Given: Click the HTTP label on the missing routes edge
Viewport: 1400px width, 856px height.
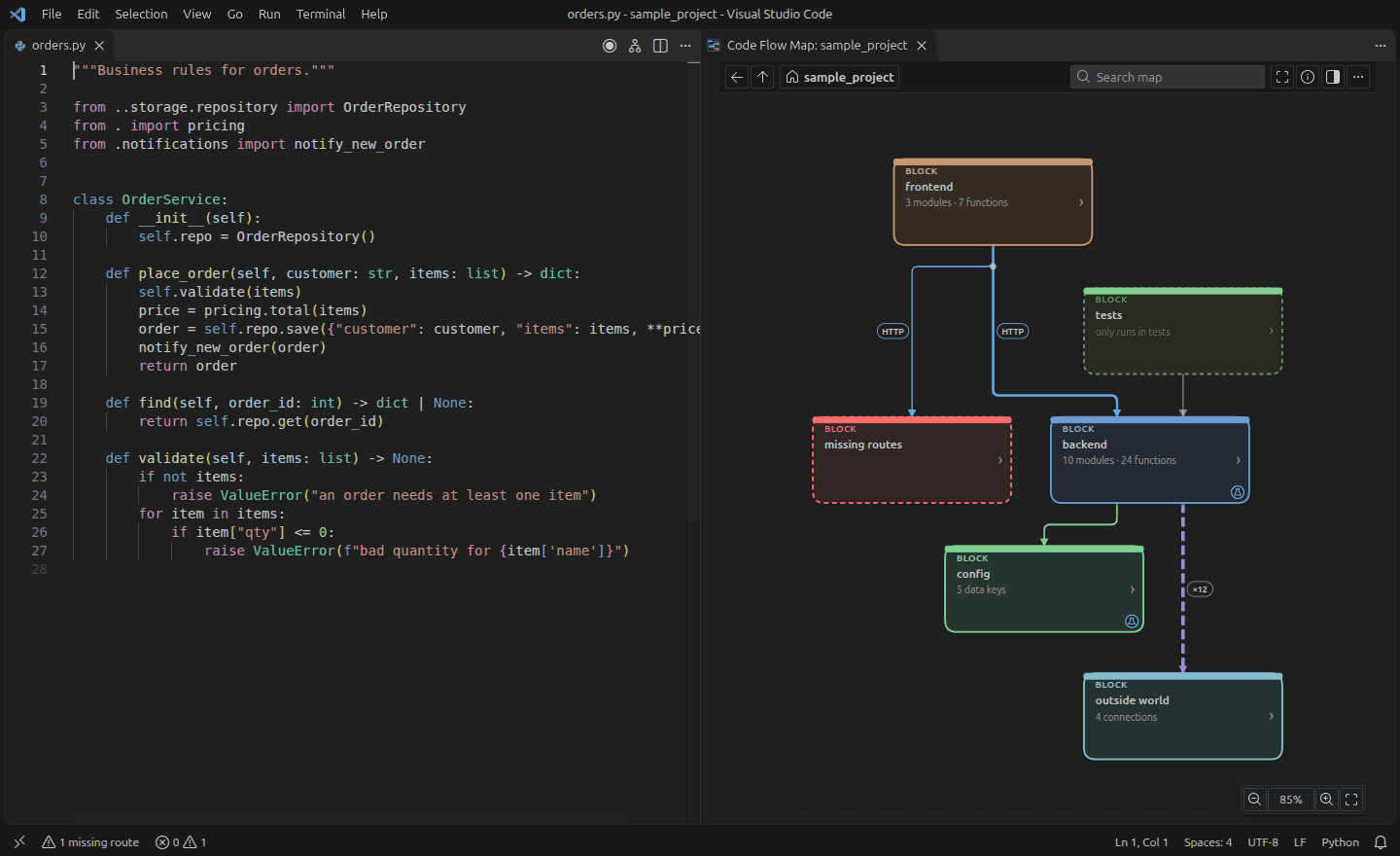Looking at the screenshot, I should (x=892, y=332).
